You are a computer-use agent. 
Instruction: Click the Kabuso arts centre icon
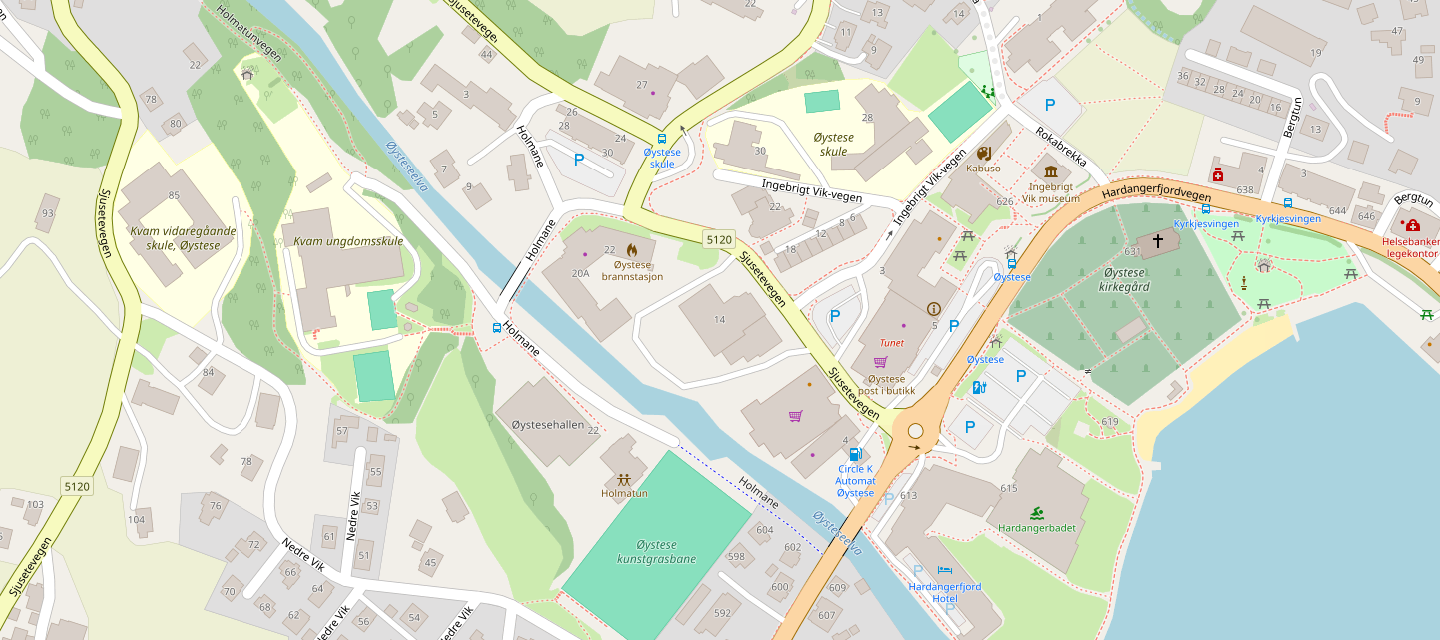[x=984, y=153]
